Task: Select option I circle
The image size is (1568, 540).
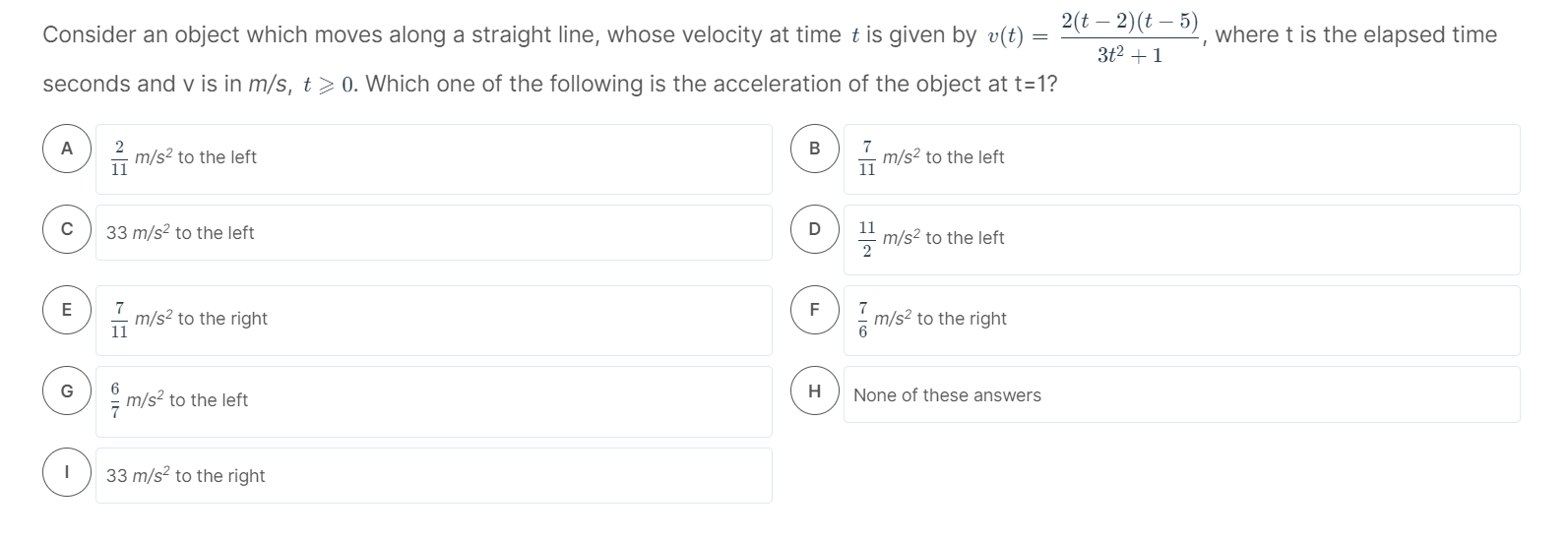Action: [x=67, y=472]
